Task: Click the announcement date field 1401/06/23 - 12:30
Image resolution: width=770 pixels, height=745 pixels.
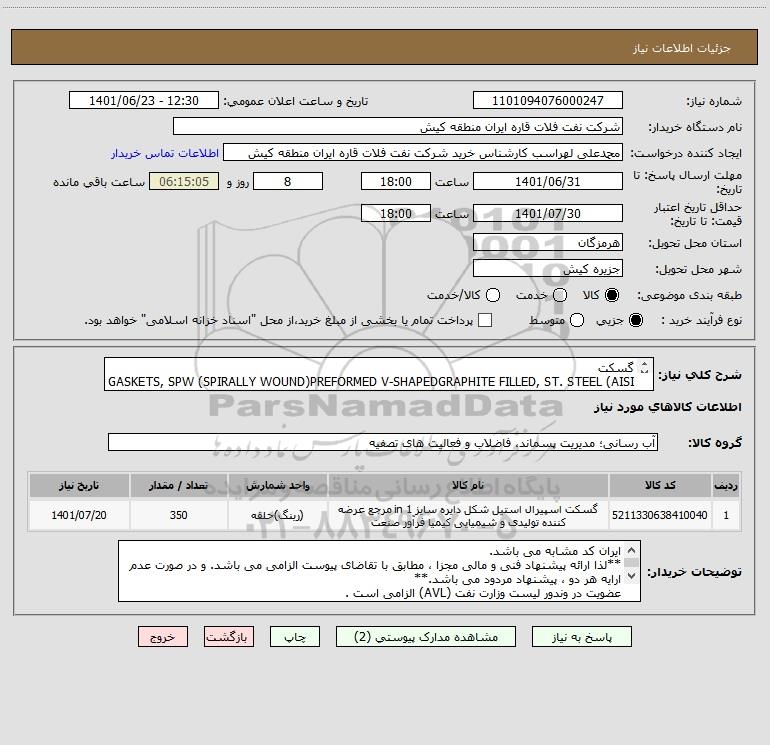Action: click(x=144, y=100)
